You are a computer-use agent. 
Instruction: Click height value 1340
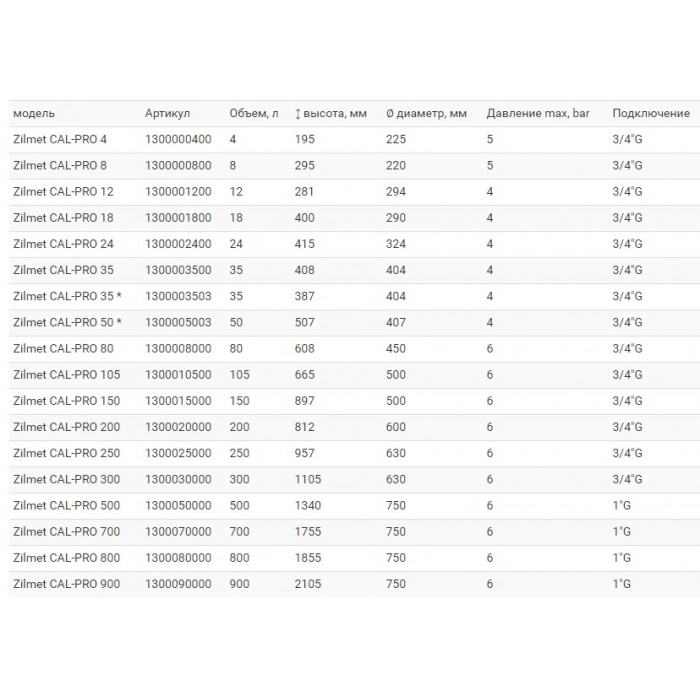point(308,505)
